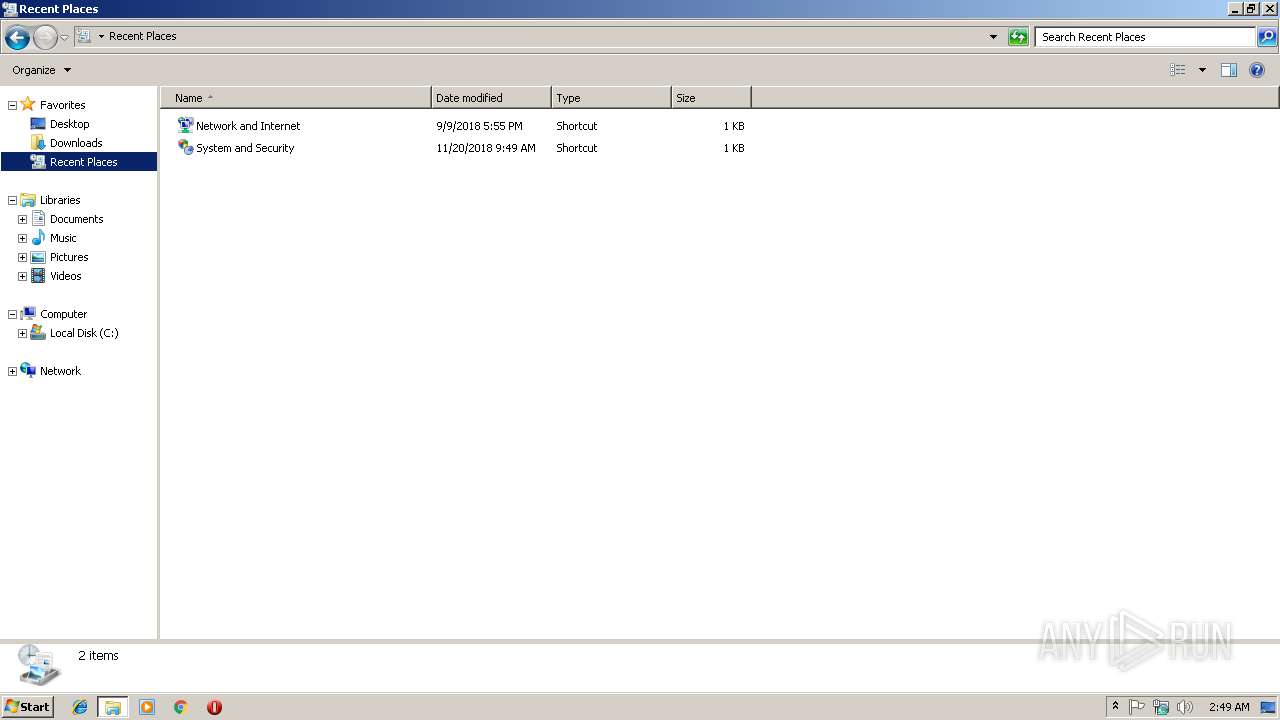This screenshot has height=720, width=1280.
Task: Click the 11/20/2018 9:49 AM date cell
Action: point(486,148)
